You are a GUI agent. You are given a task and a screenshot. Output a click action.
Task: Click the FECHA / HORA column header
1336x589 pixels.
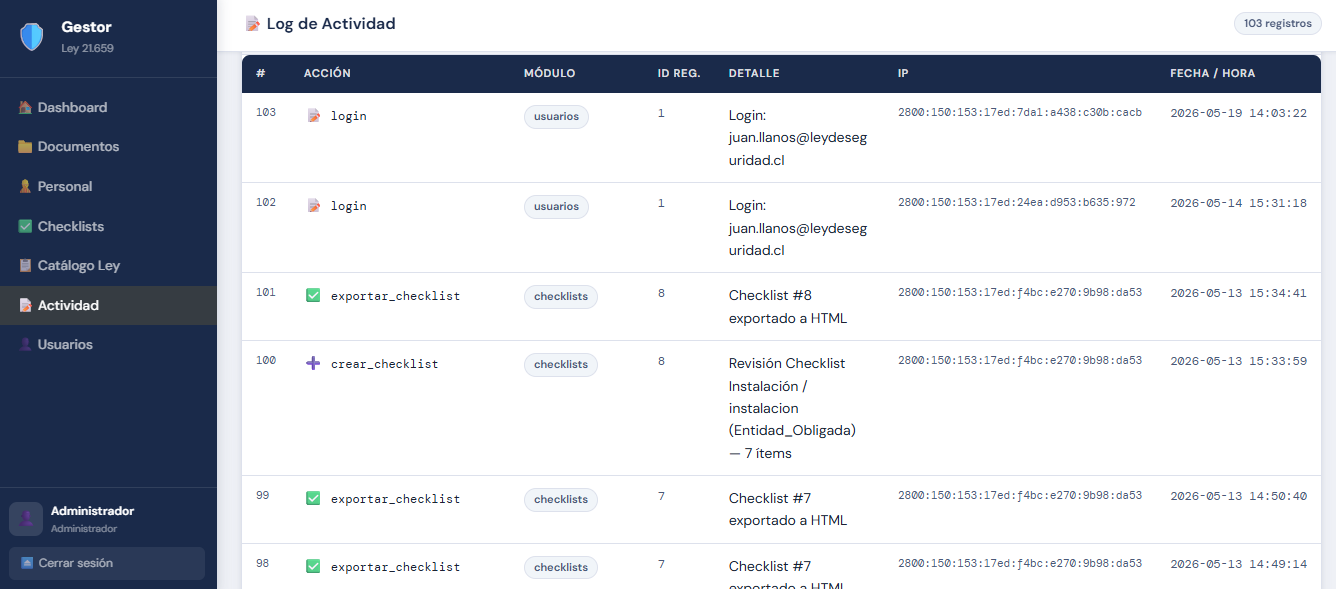pyautogui.click(x=1213, y=74)
